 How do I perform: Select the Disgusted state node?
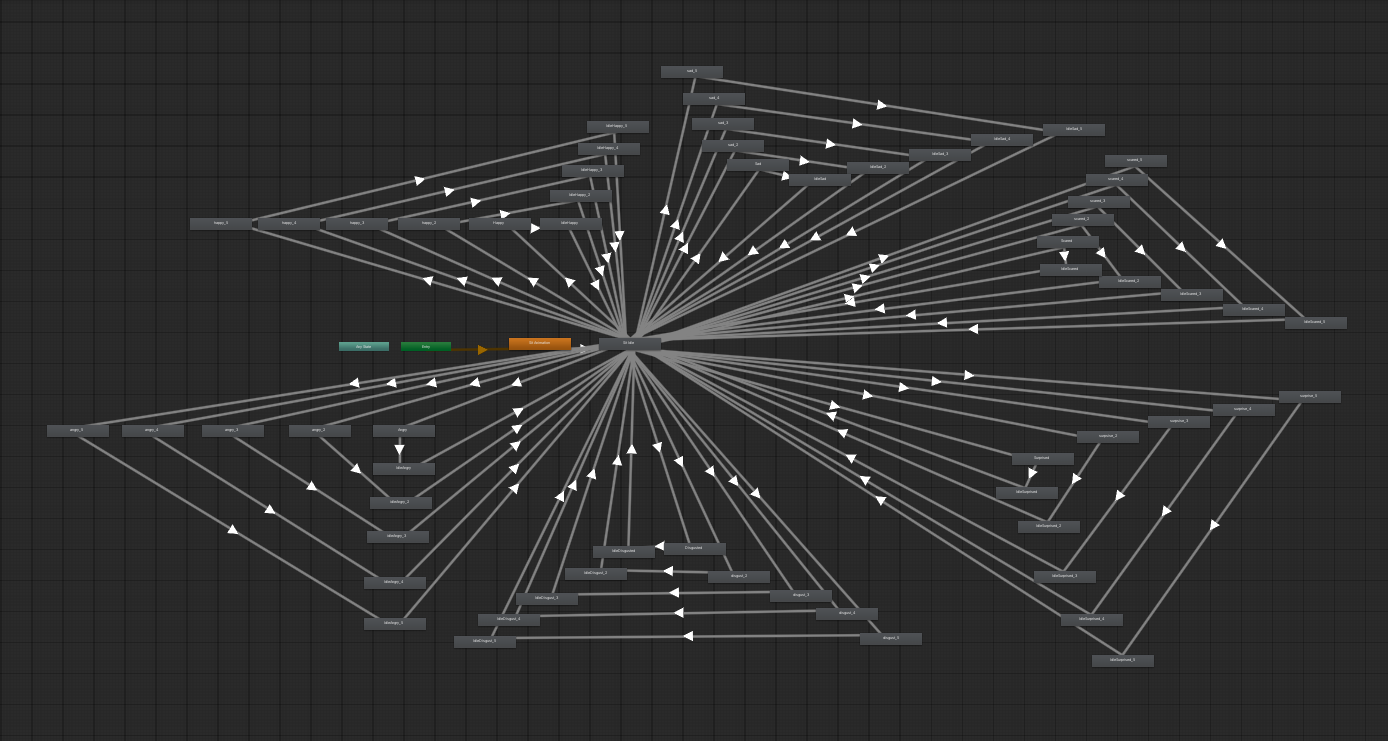click(x=695, y=549)
